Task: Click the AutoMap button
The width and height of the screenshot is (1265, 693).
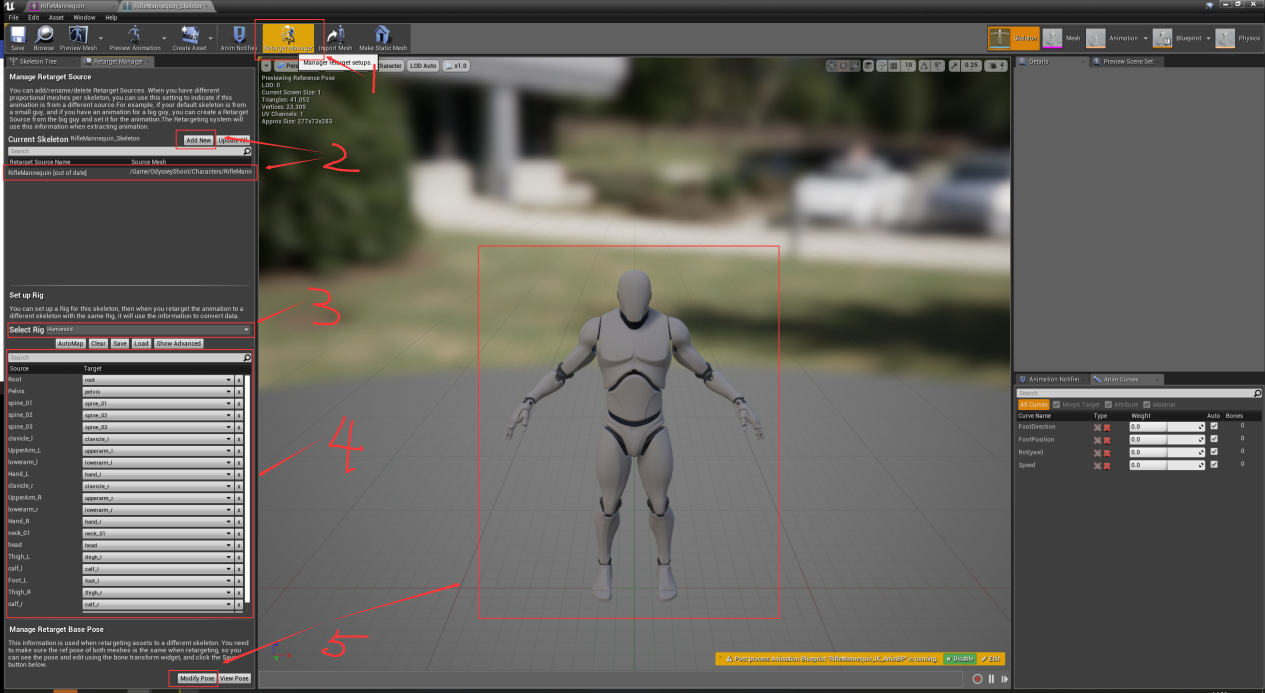Action: (x=70, y=343)
